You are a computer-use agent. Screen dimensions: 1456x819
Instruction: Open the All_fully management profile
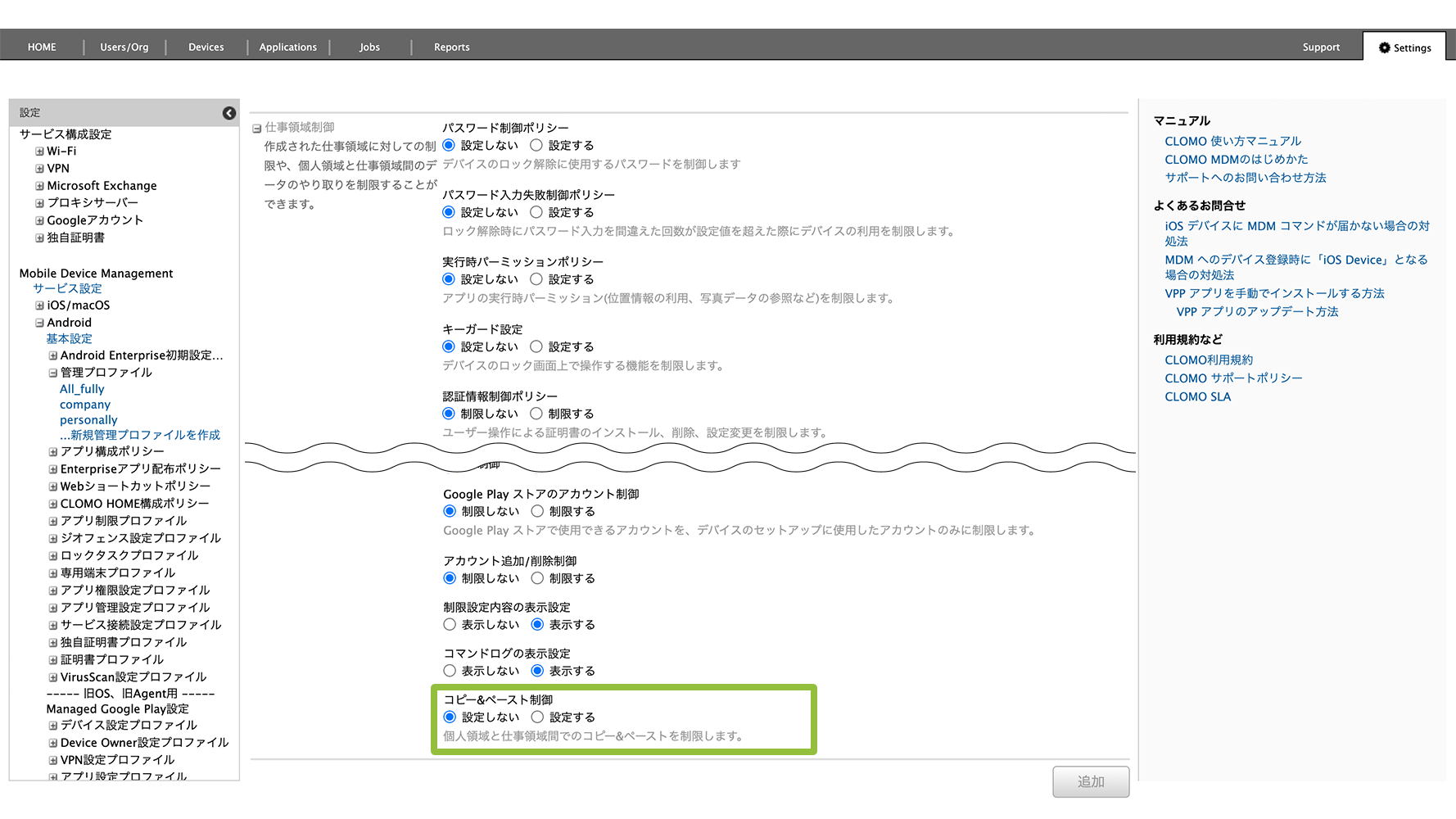[x=82, y=389]
